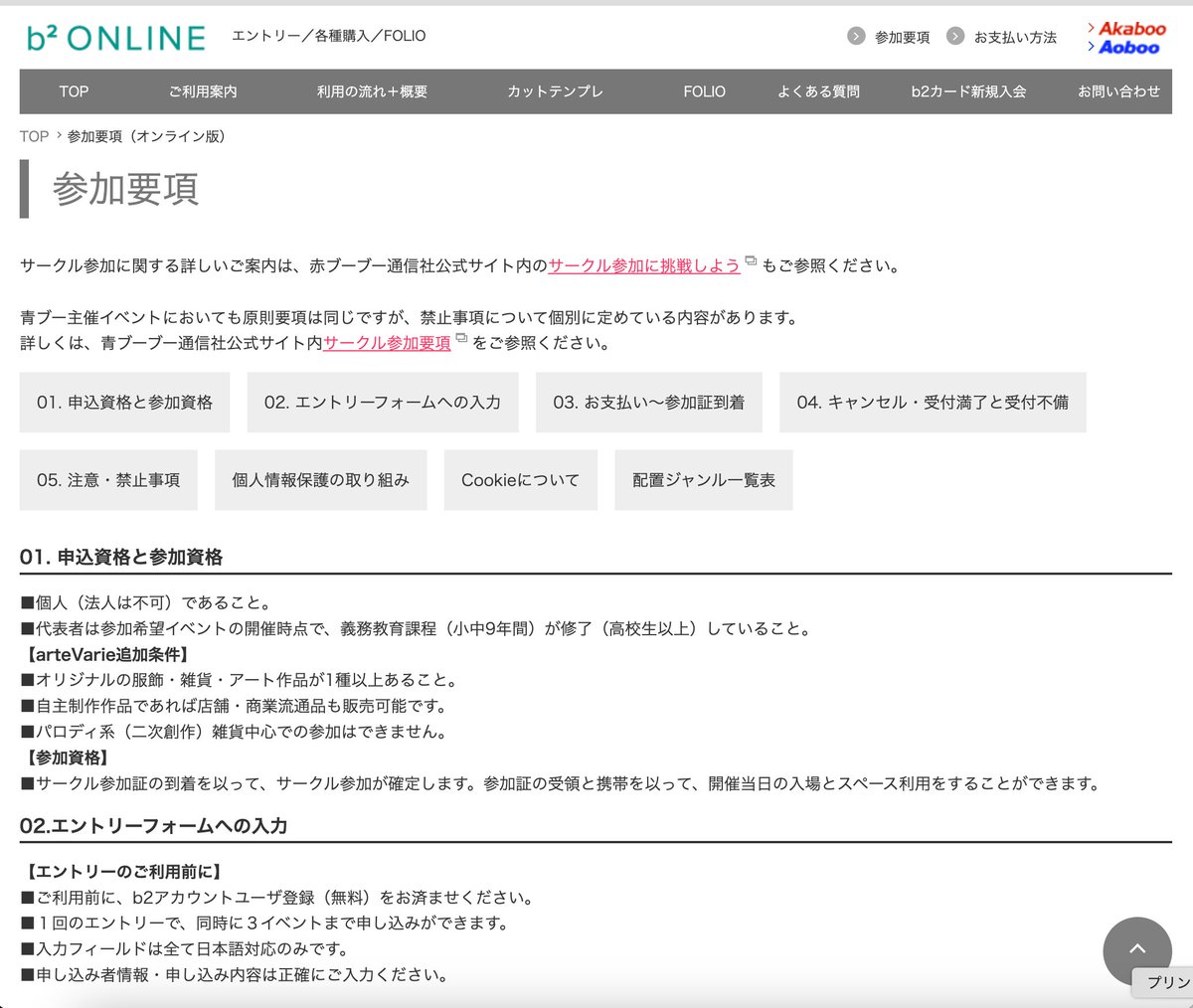The height and width of the screenshot is (1008, 1193).
Task: Open FOLIO navigation item
Action: click(x=704, y=91)
